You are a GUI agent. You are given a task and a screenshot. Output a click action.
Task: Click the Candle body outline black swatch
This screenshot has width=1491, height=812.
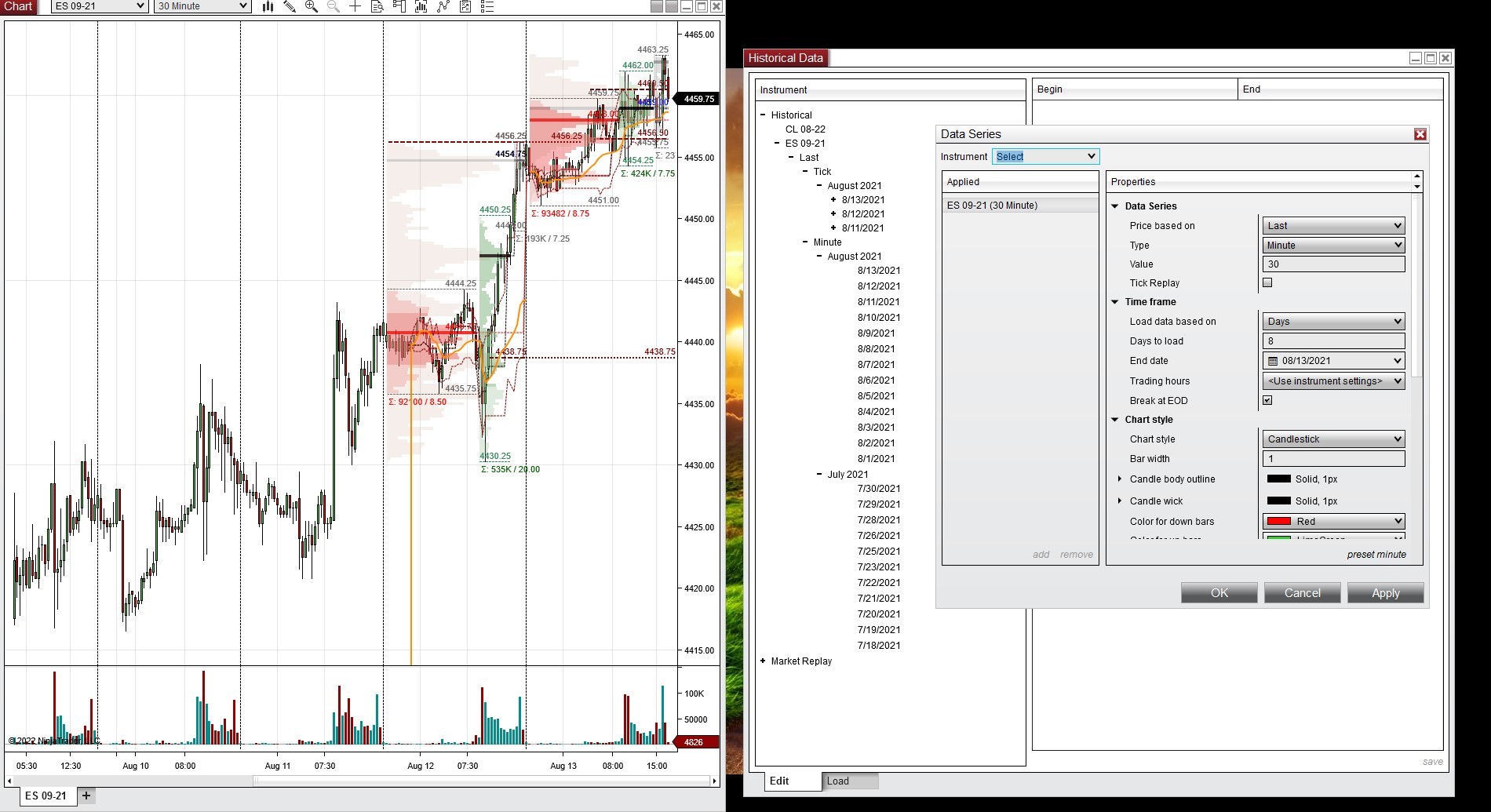(1278, 479)
